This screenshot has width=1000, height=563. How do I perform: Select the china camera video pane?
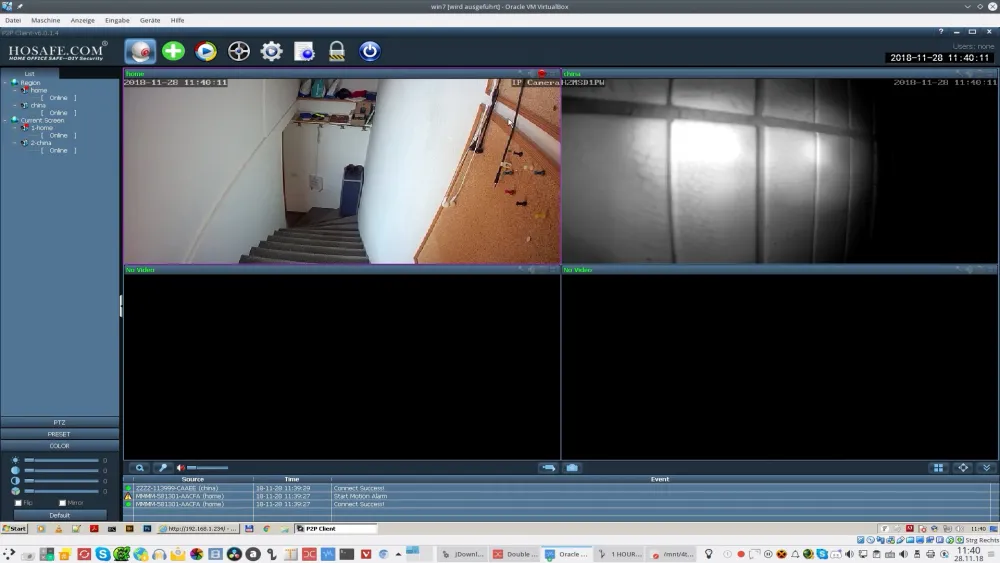779,171
